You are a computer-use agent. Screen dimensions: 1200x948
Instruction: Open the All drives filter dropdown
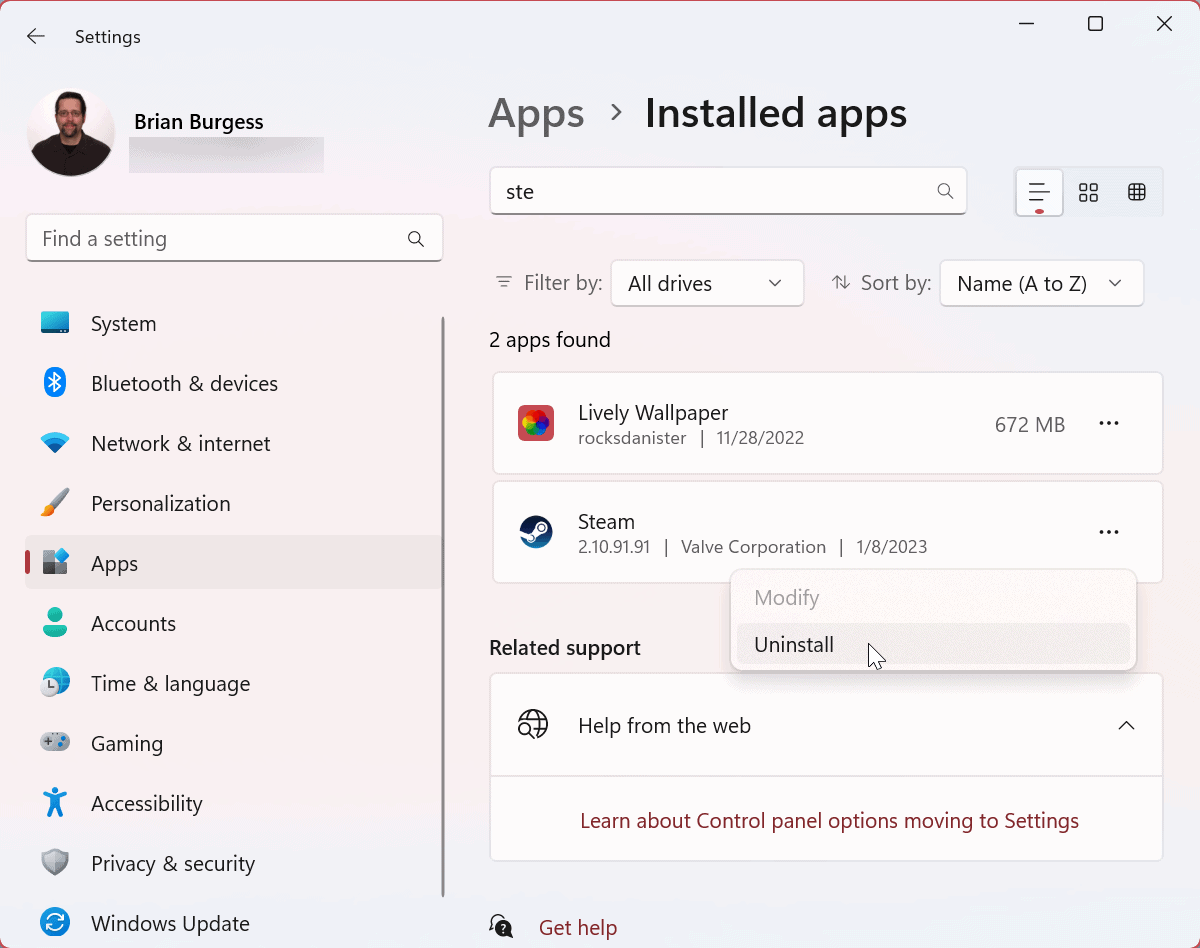[x=707, y=283]
